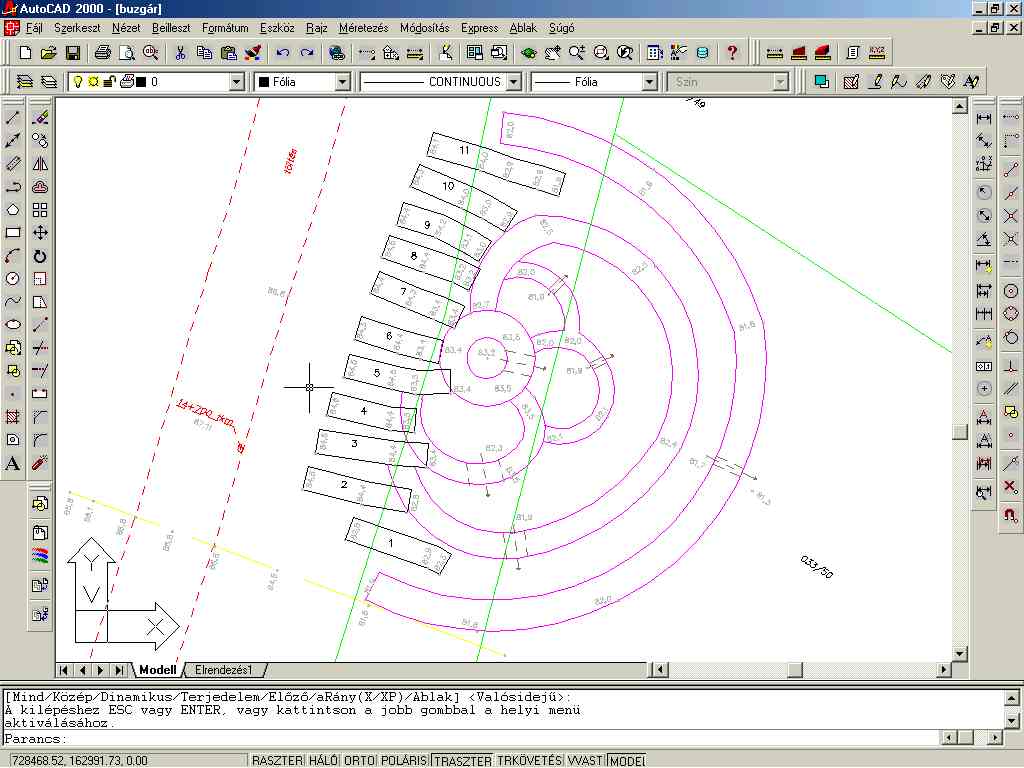Activate the Mirror modify tool

tap(40, 164)
